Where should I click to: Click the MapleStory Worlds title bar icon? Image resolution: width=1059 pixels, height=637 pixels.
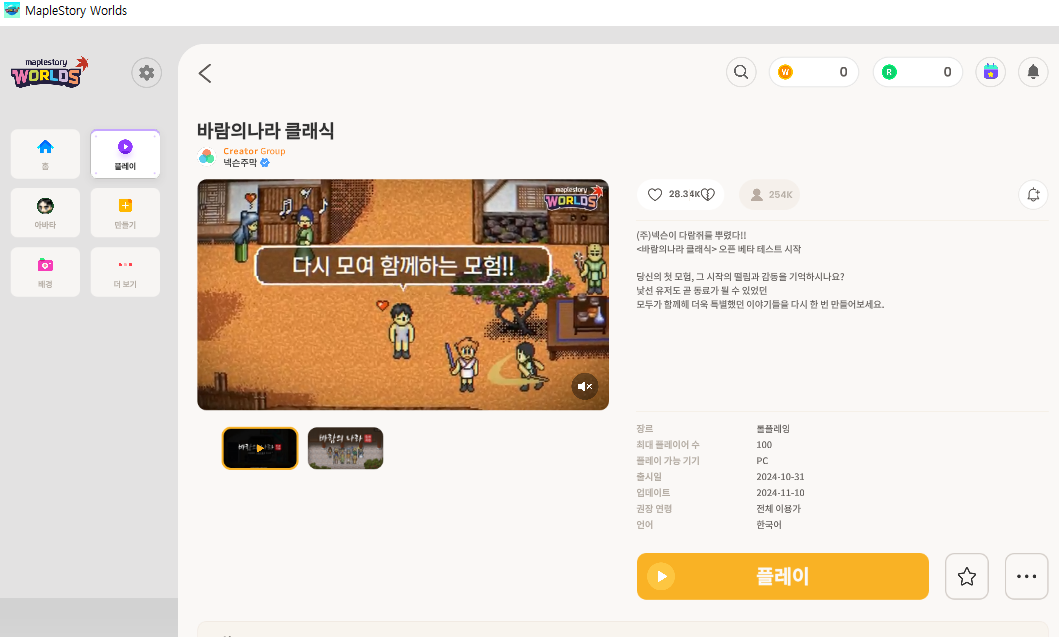12,10
